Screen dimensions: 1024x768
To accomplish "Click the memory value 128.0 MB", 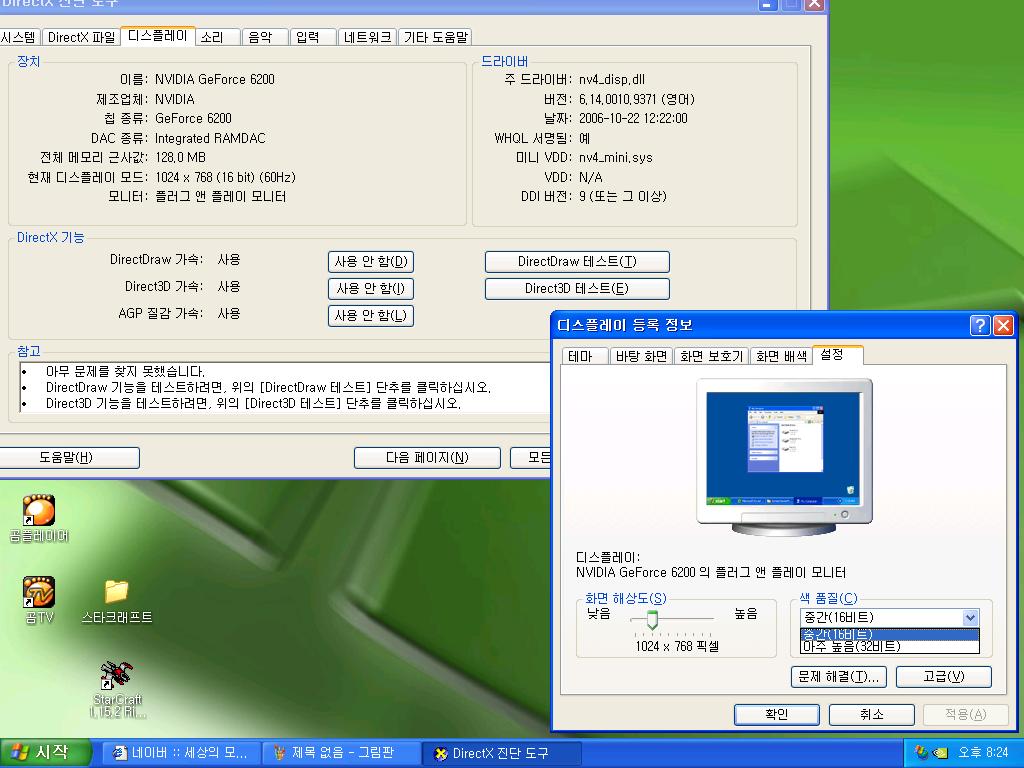I will (180, 157).
